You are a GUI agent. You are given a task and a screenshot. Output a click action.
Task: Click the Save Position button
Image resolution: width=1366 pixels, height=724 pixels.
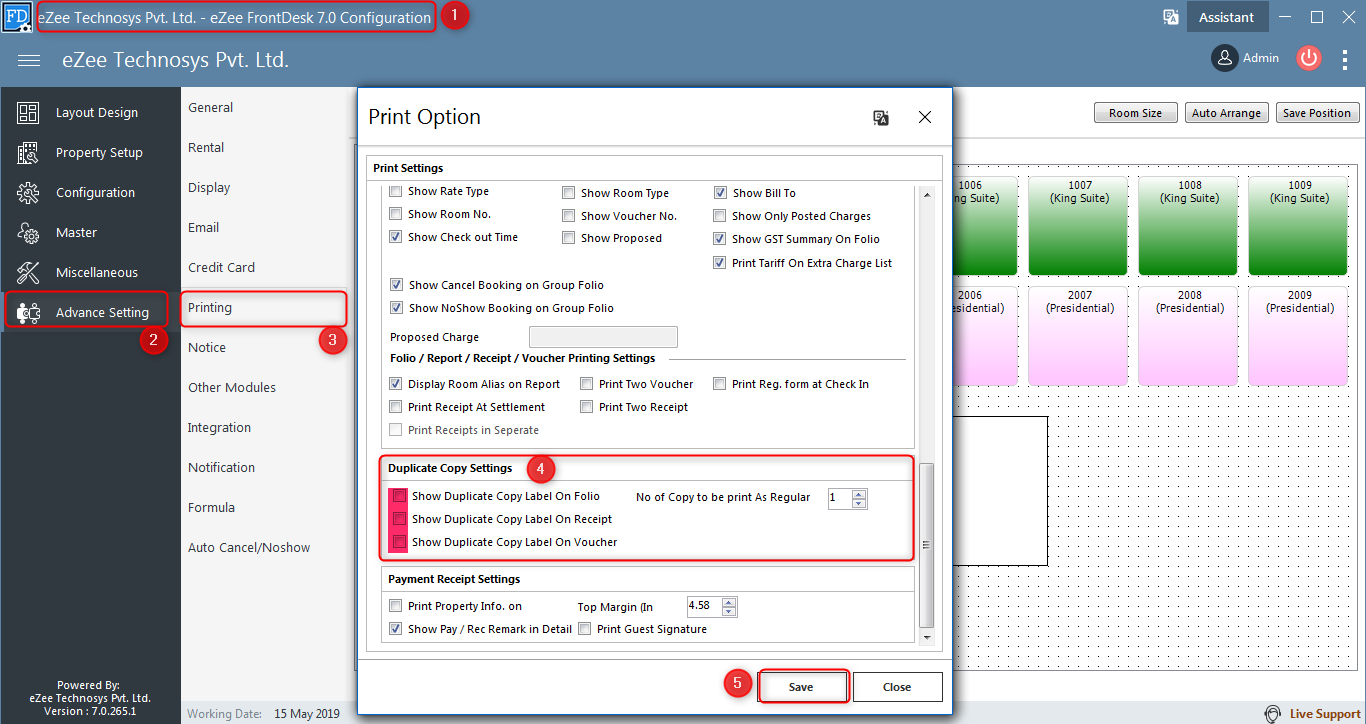(1317, 113)
